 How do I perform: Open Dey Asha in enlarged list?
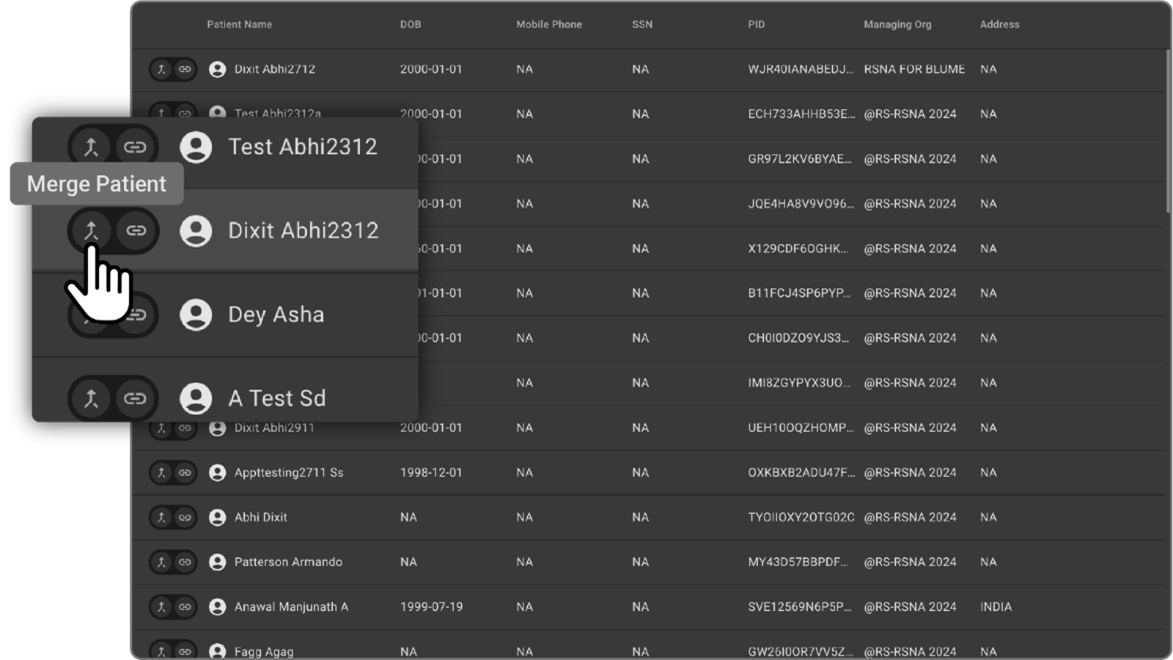click(x=276, y=315)
